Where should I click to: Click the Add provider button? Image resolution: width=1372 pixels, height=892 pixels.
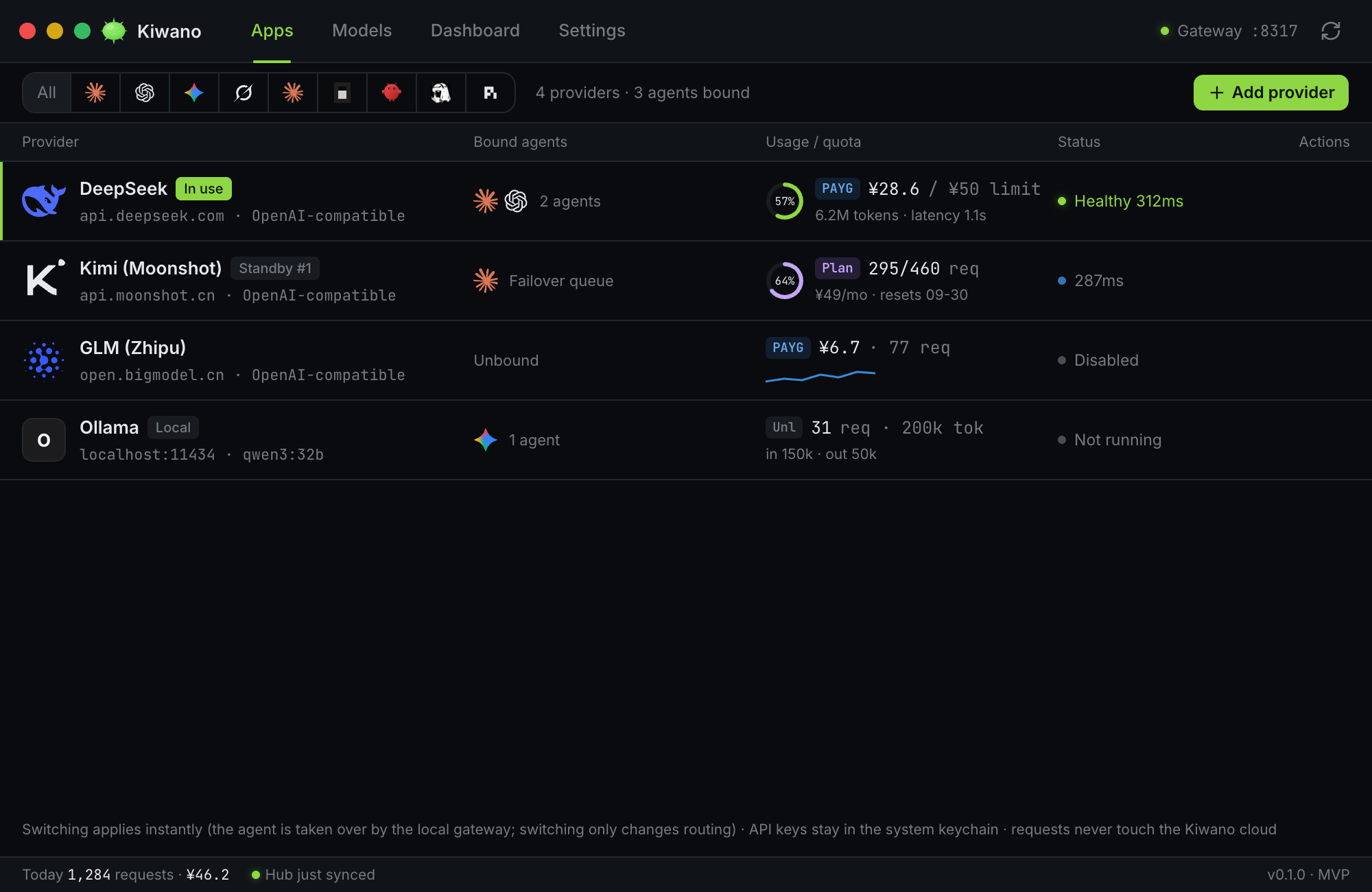(x=1271, y=93)
